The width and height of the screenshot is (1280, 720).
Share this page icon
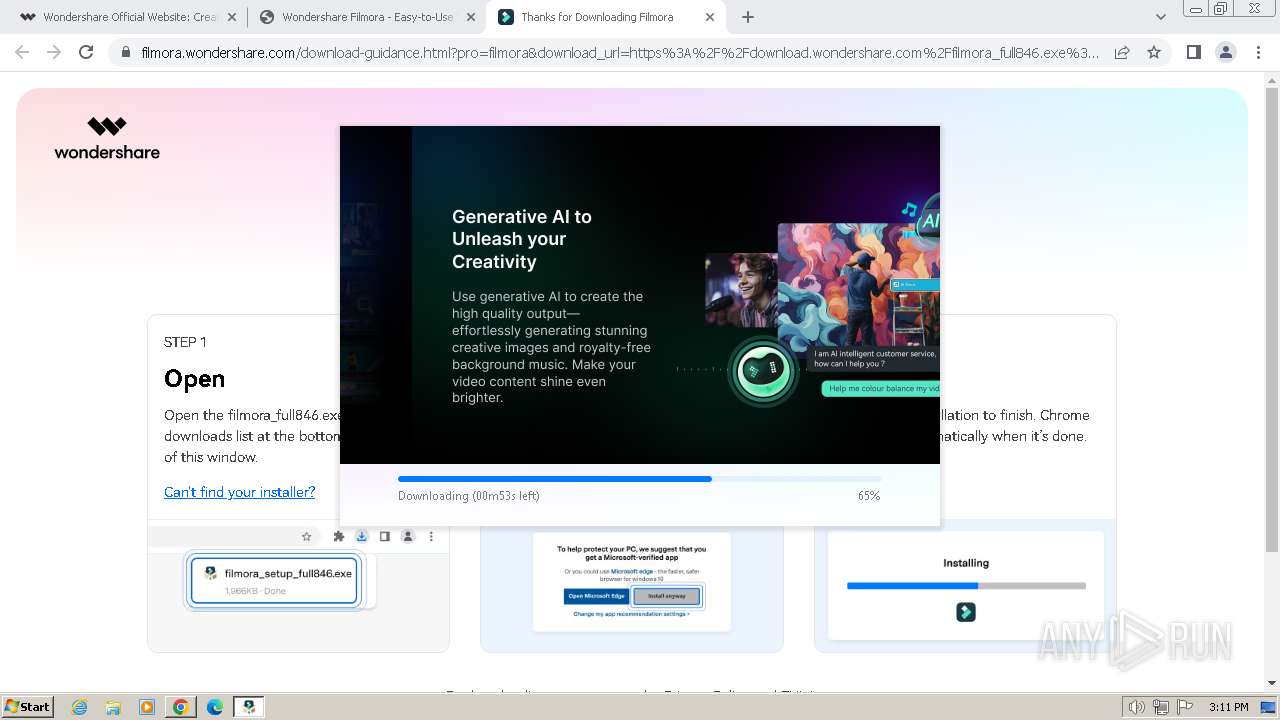coord(1122,53)
